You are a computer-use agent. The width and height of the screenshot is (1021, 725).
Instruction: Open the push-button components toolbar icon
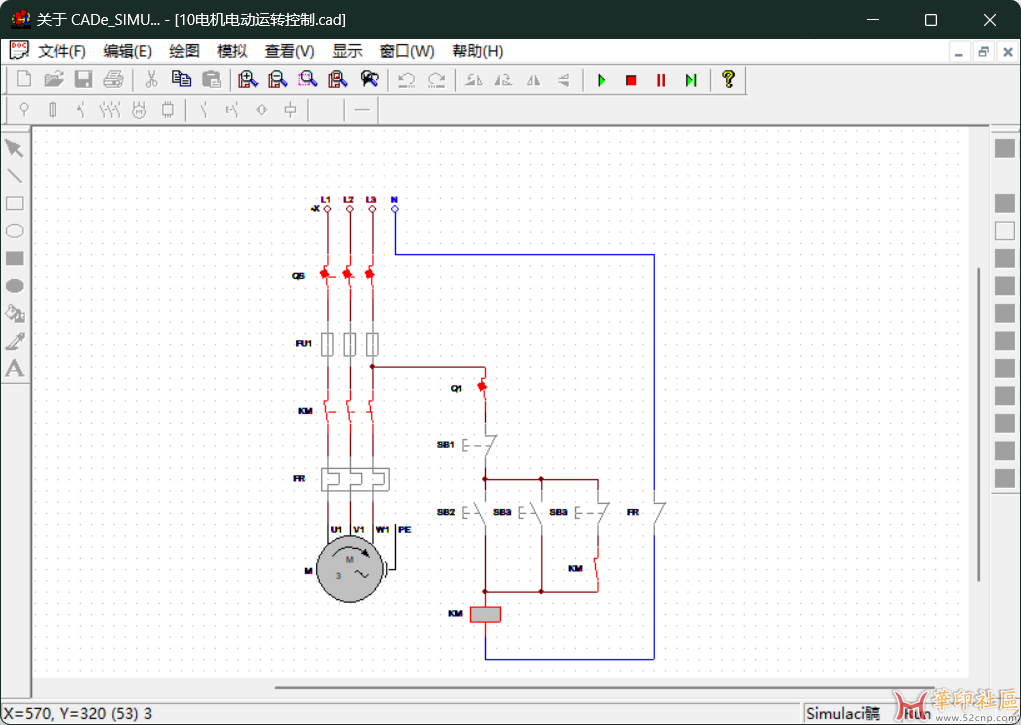[x=232, y=109]
